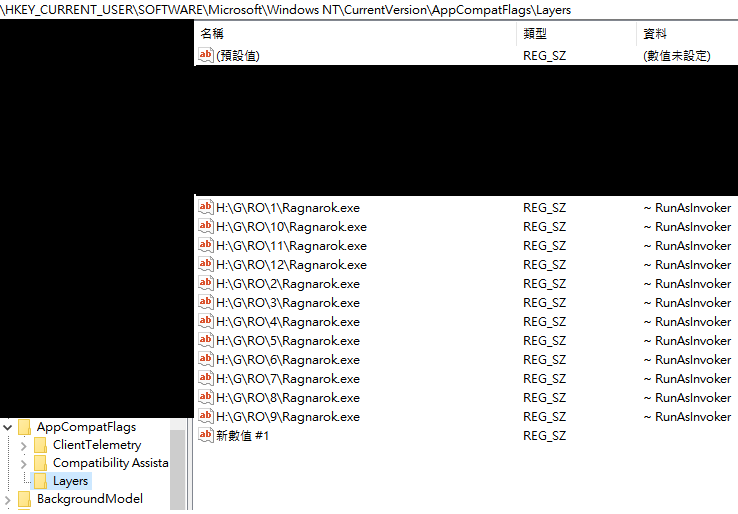
Task: Select H:\G\RO\5\Ragnarok.exe value name
Action: click(x=288, y=341)
